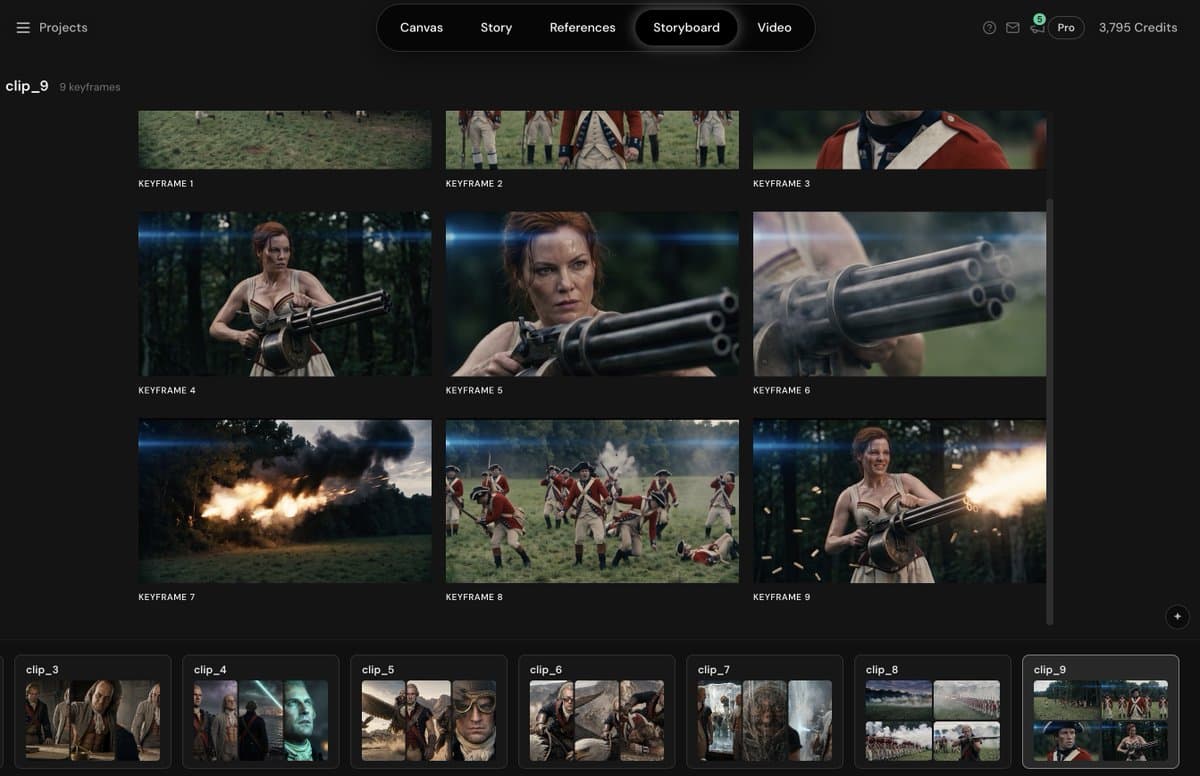Open Keyframe 4 woman with gatling gun
Screen dimensions: 1200x776
coord(285,294)
